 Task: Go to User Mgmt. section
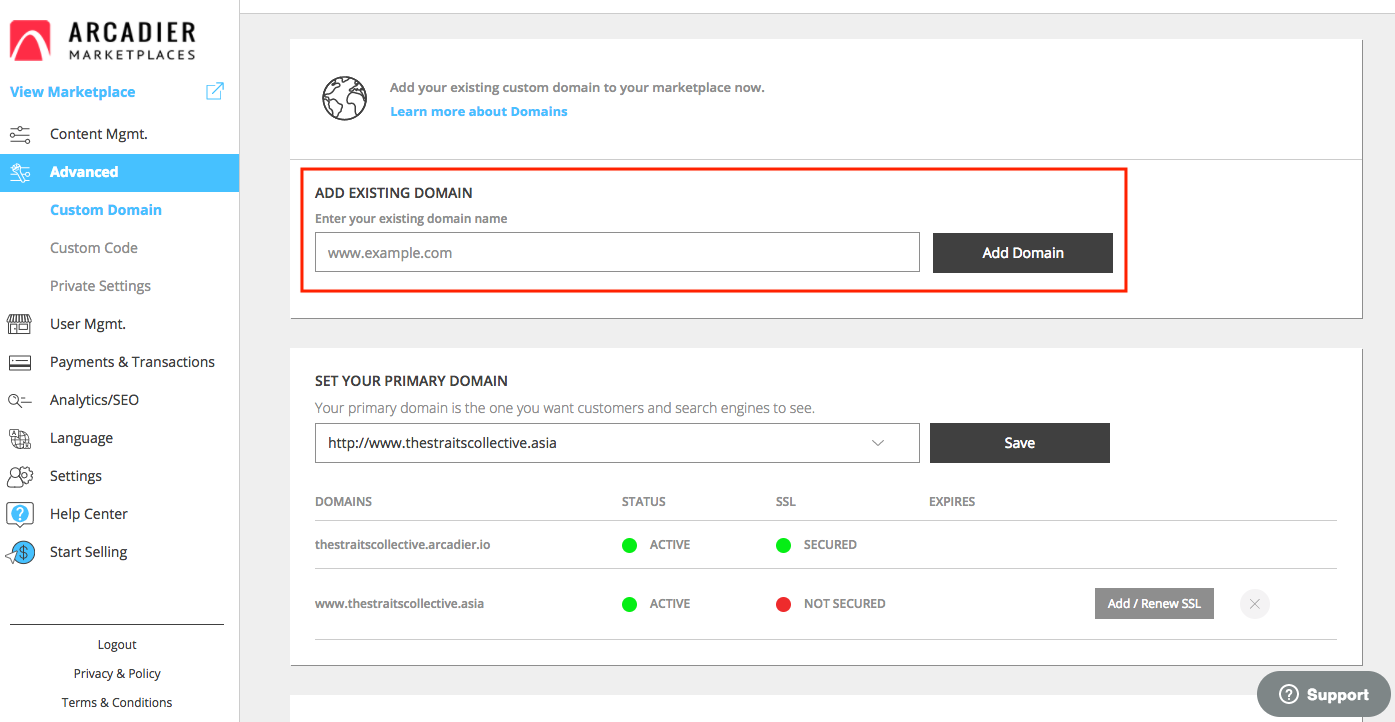tap(88, 324)
